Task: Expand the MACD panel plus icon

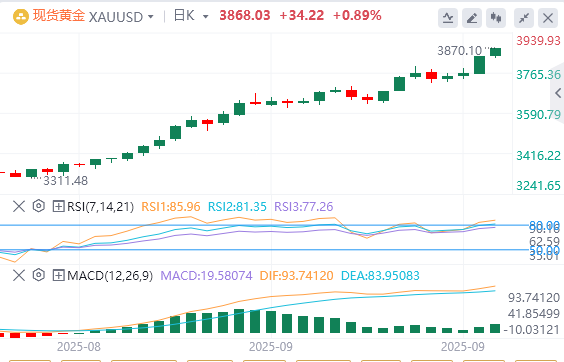Action: [x=58, y=276]
